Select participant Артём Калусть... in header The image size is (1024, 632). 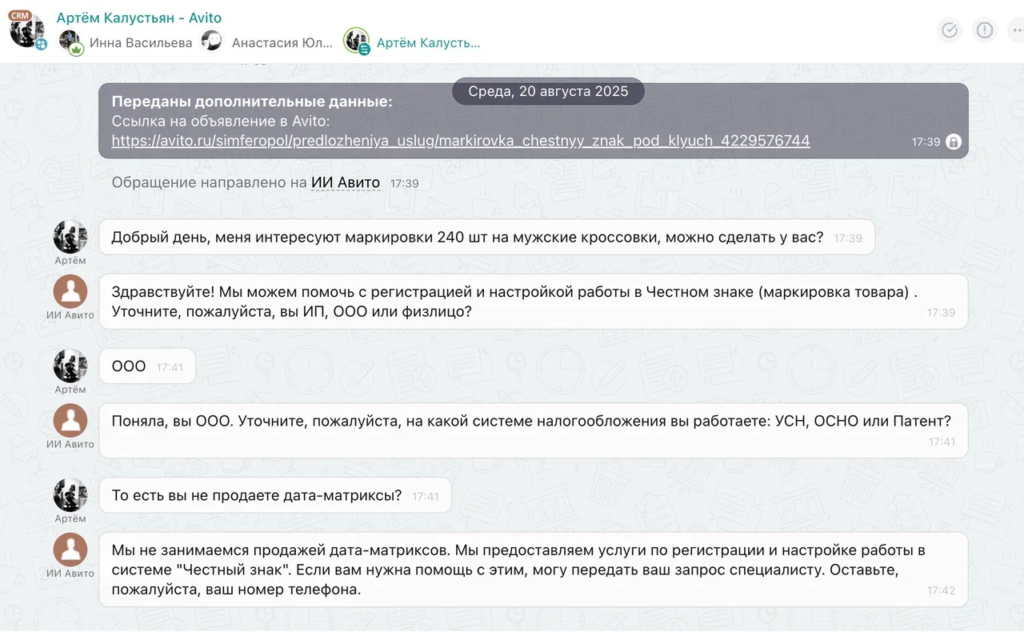[428, 42]
